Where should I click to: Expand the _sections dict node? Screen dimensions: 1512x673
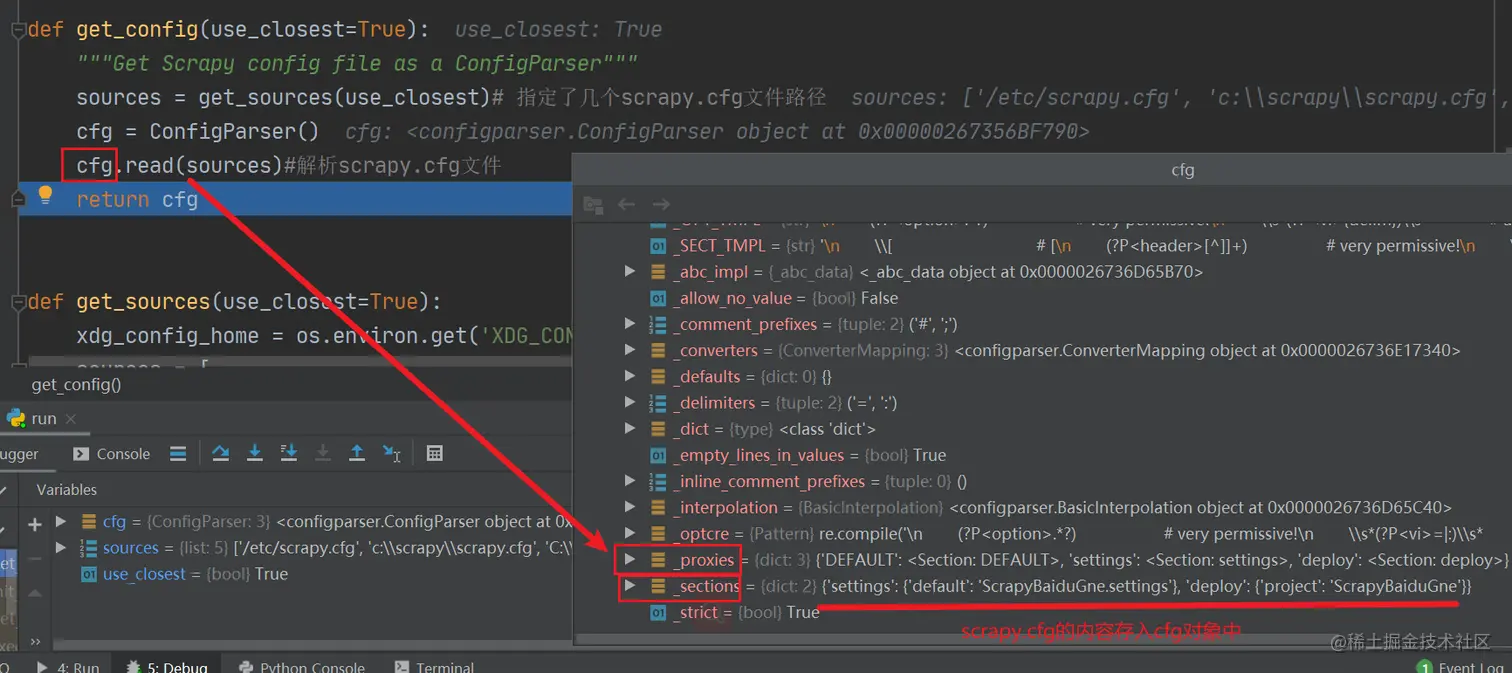tap(629, 585)
